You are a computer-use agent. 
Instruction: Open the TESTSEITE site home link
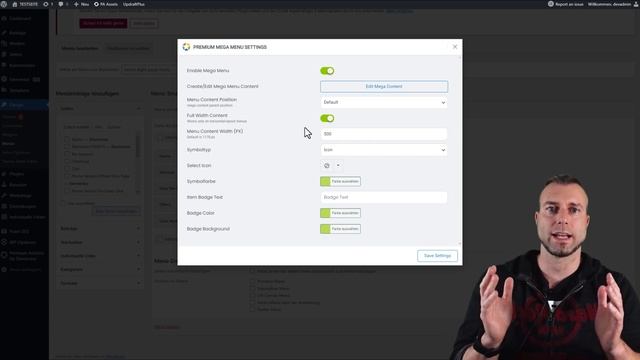pos(25,4)
